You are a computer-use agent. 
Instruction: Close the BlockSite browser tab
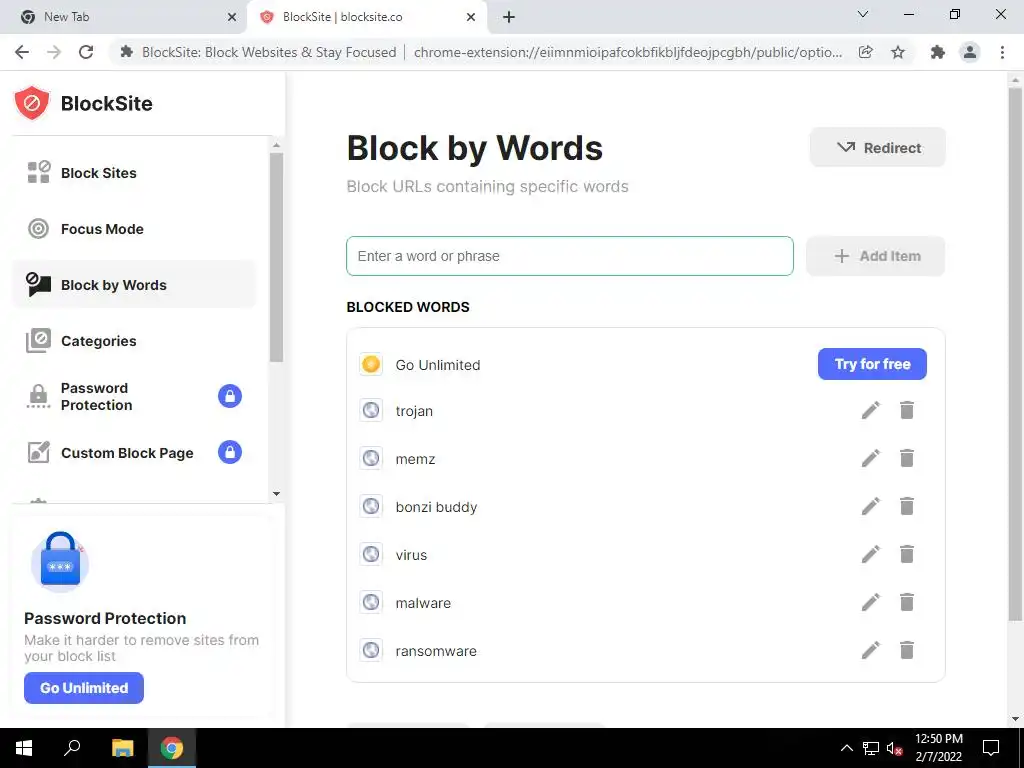click(x=471, y=17)
